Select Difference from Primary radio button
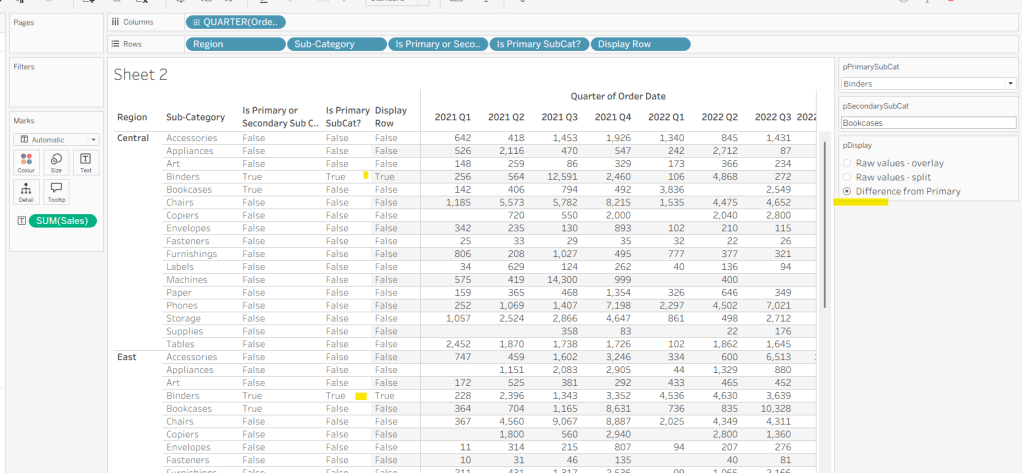The width and height of the screenshot is (1022, 473). [848, 190]
